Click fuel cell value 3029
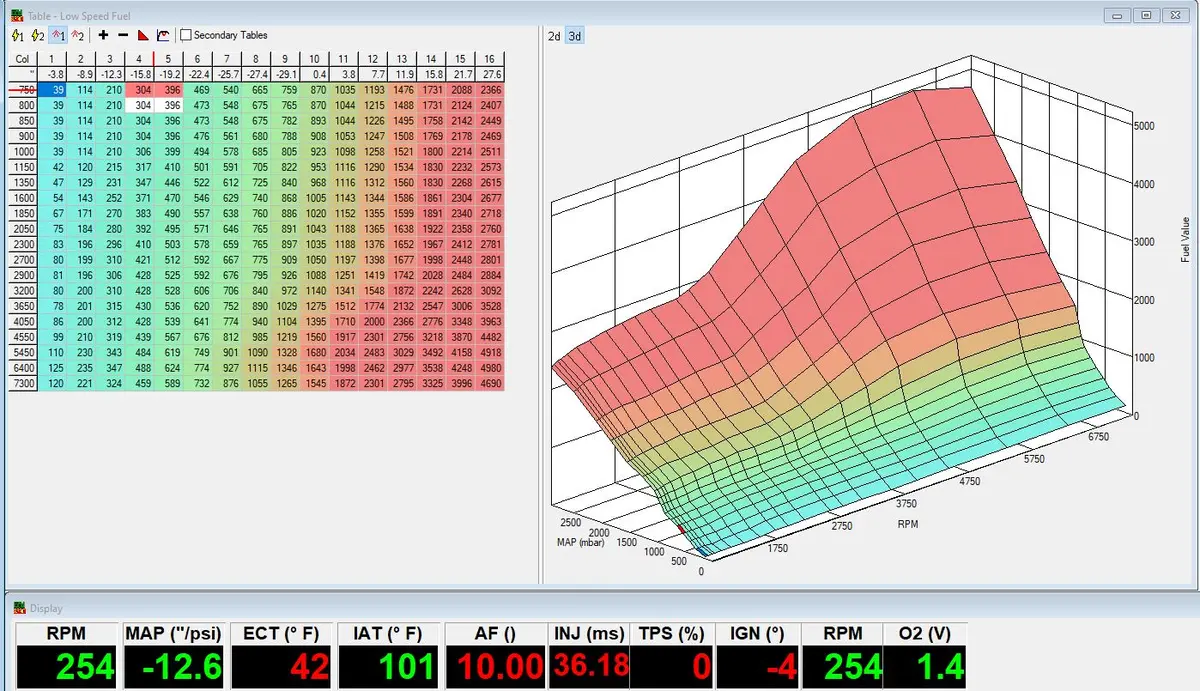This screenshot has width=1200, height=691. (x=402, y=351)
